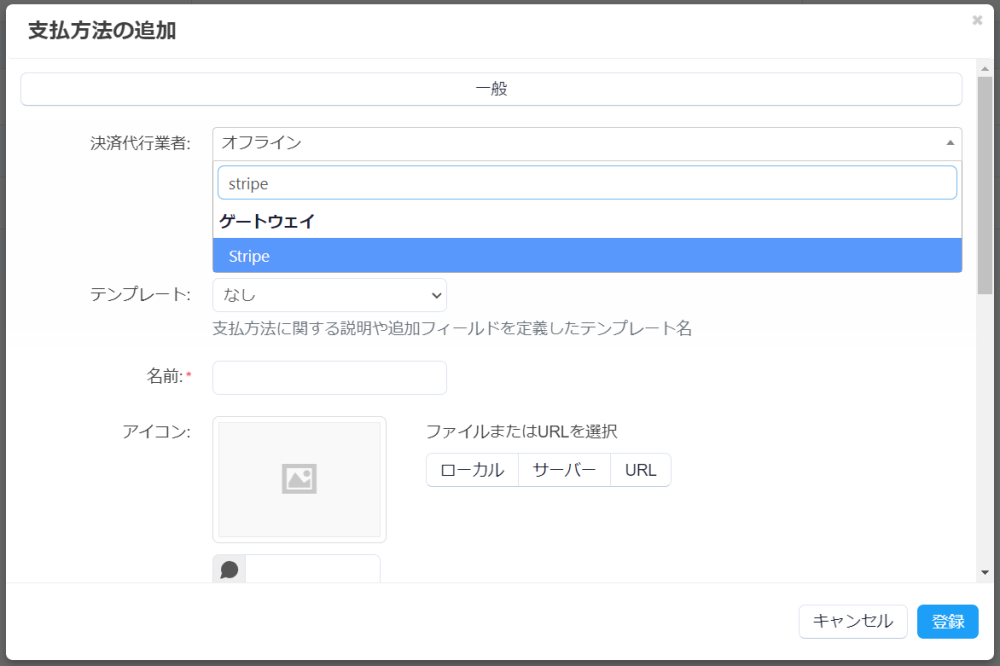This screenshot has width=1000, height=666.
Task: Choose ローカル file source
Action: pos(472,470)
